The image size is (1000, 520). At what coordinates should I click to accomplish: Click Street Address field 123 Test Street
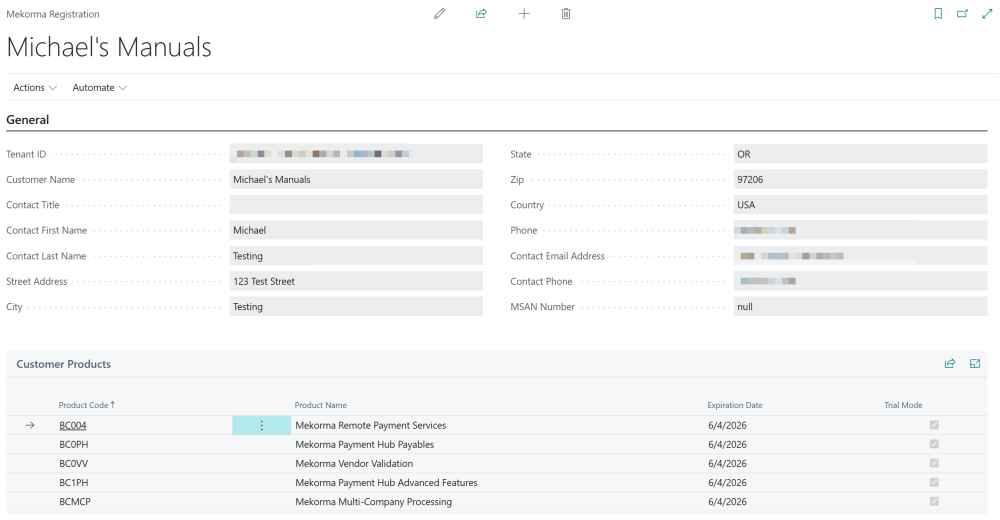[356, 281]
